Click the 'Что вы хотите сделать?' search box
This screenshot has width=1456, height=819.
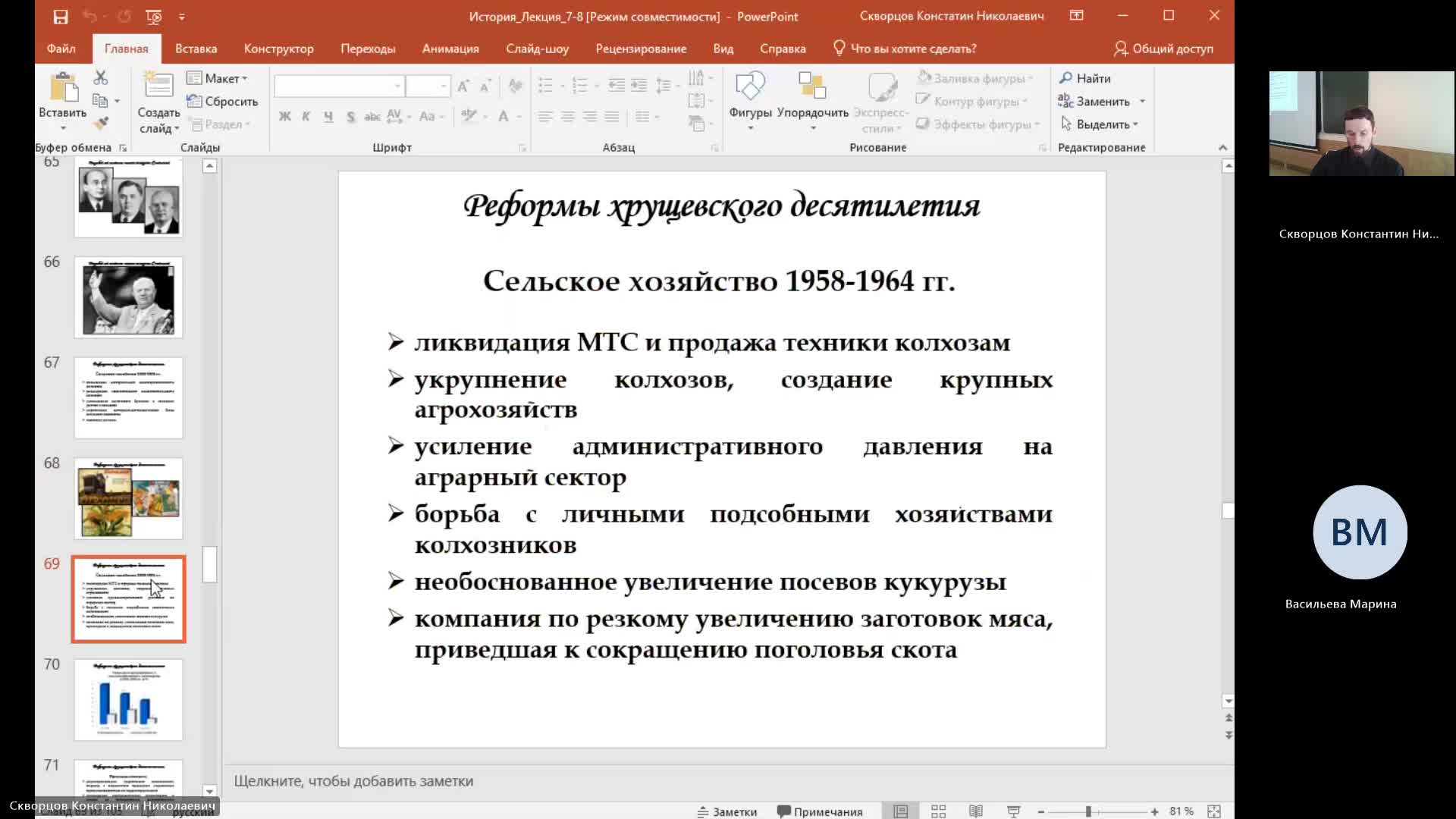[905, 49]
